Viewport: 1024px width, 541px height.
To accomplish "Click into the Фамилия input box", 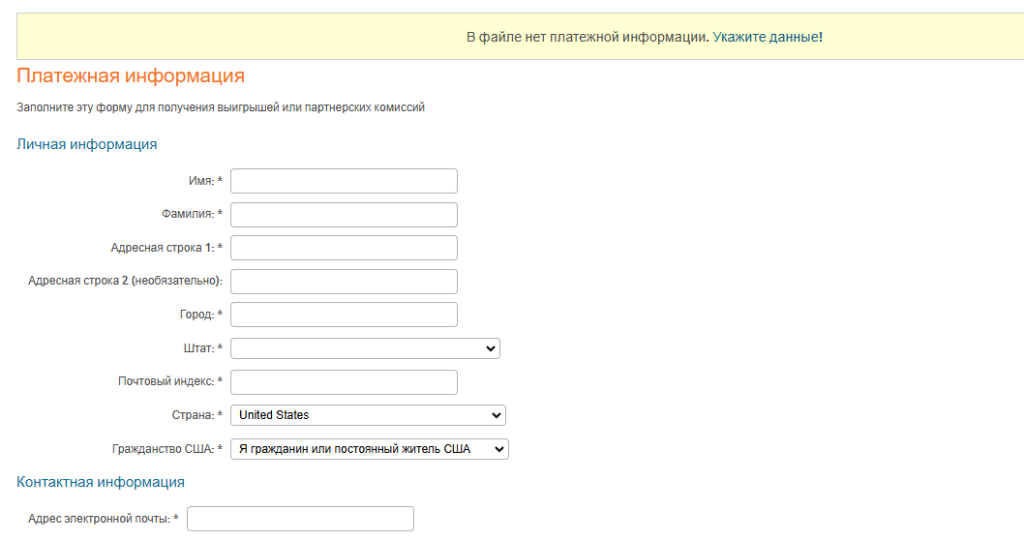I will (343, 215).
